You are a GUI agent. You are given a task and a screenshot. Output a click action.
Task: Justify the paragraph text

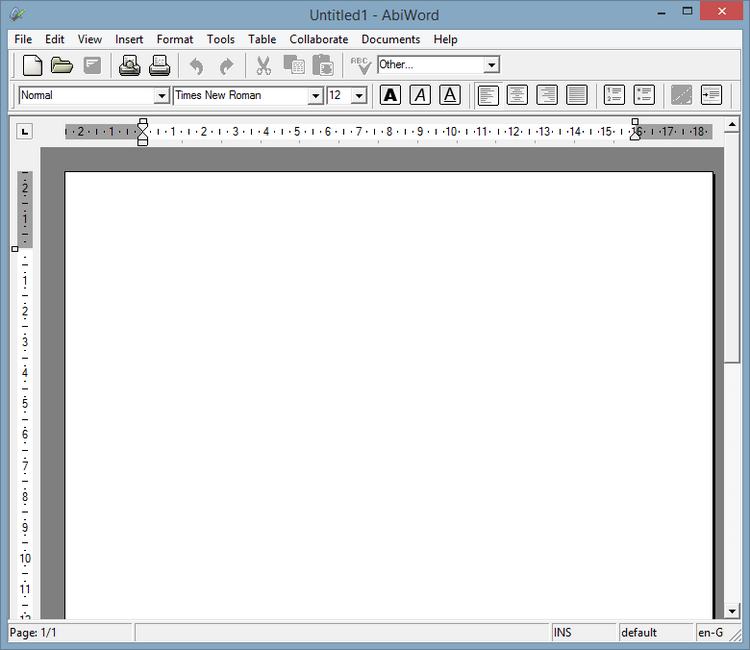577,95
